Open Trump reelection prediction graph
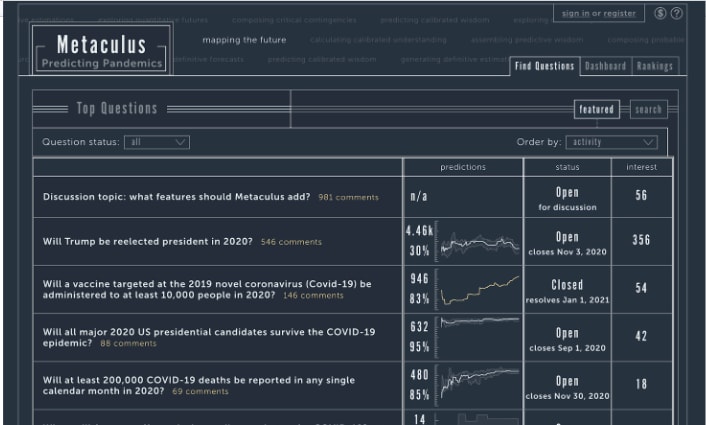This screenshot has height=425, width=706. click(x=480, y=242)
